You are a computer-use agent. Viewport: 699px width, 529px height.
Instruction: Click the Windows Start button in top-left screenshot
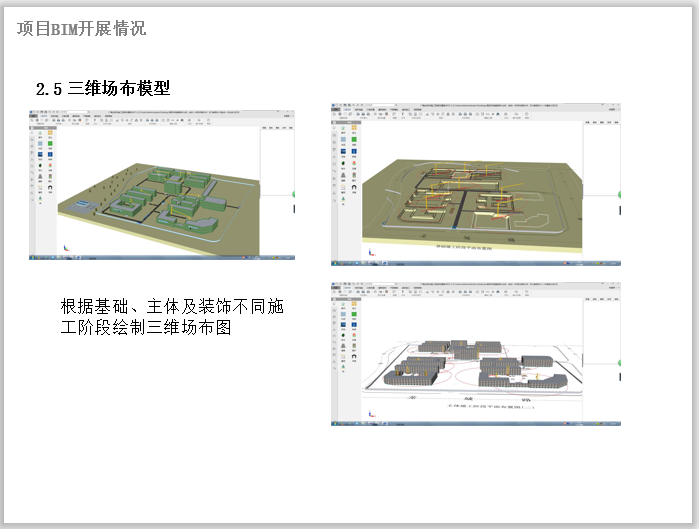click(32, 258)
